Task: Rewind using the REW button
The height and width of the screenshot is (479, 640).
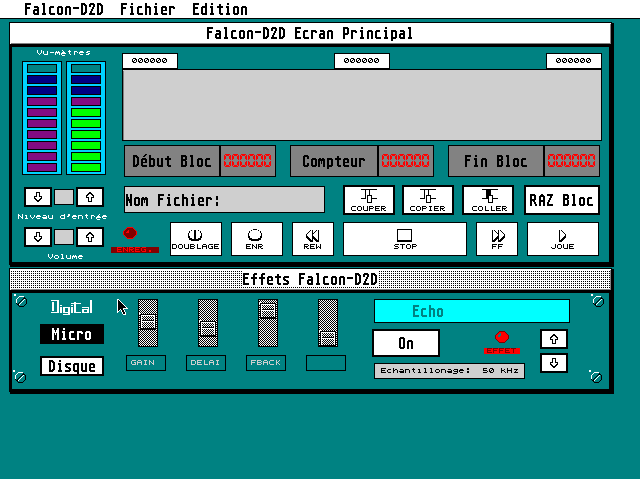Action: pyautogui.click(x=313, y=239)
